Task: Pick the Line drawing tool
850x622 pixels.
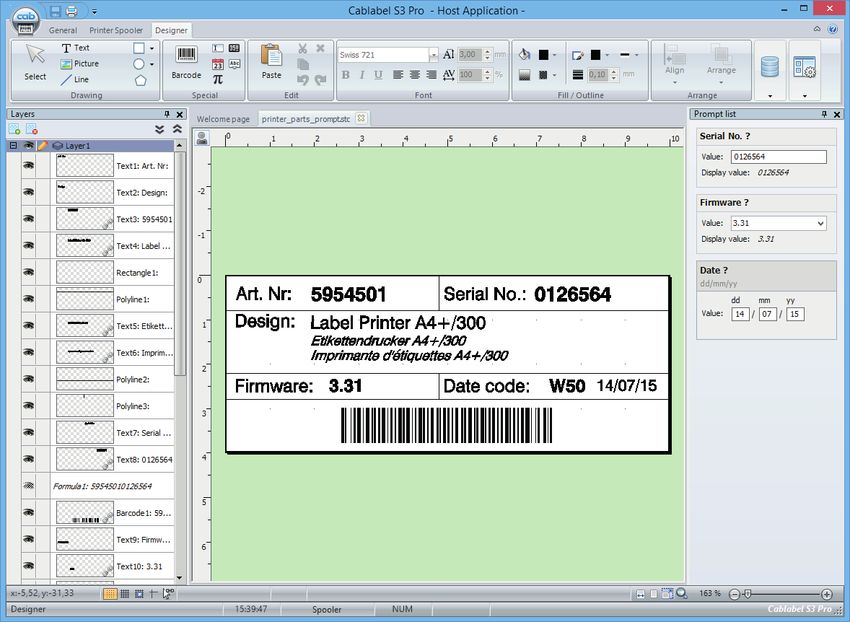Action: [75, 79]
